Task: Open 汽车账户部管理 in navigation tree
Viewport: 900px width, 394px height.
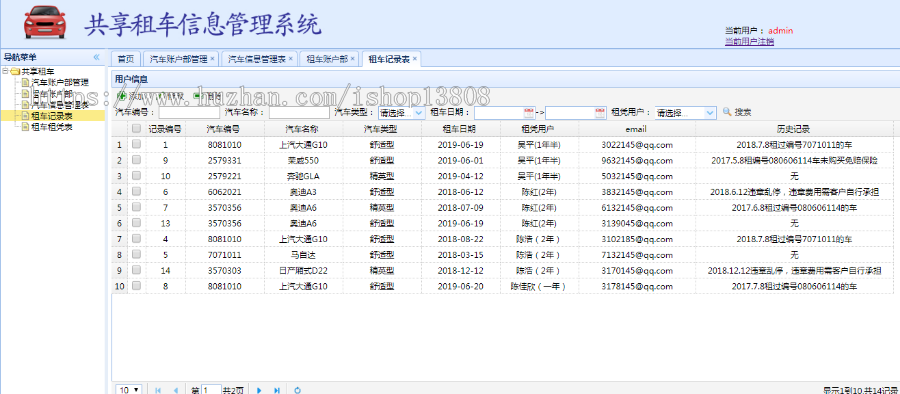Action: [60, 83]
